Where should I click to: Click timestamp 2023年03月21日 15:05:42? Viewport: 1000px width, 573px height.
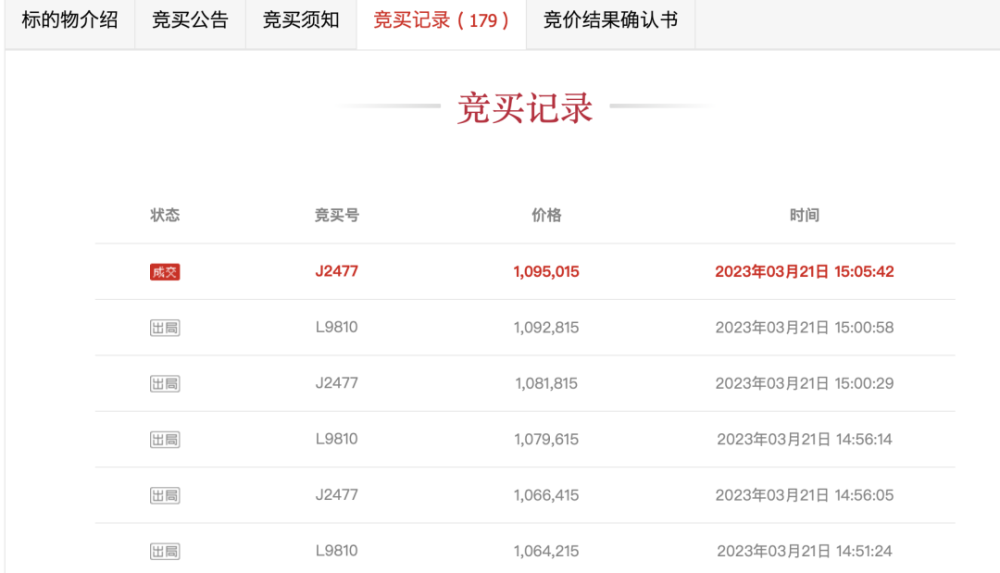[804, 272]
